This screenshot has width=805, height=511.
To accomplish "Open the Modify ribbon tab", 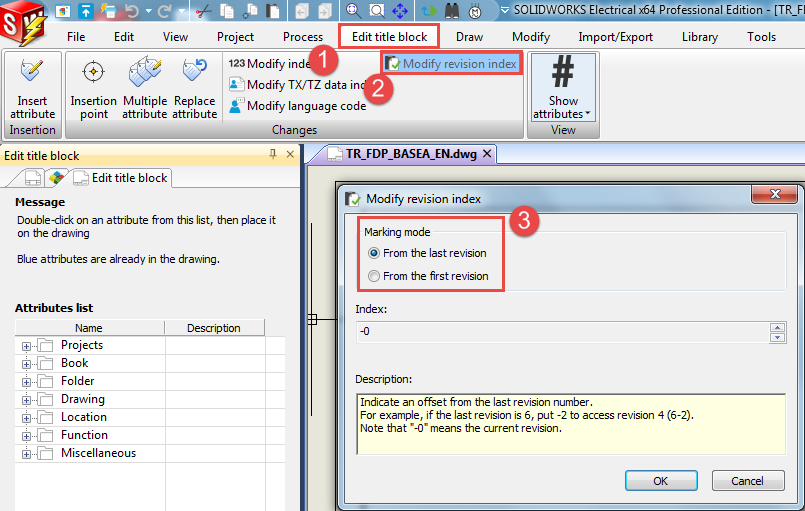I will tap(531, 37).
